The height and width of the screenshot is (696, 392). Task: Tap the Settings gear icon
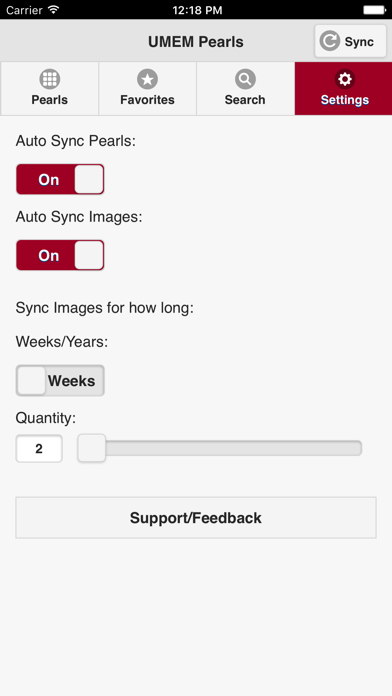[345, 79]
